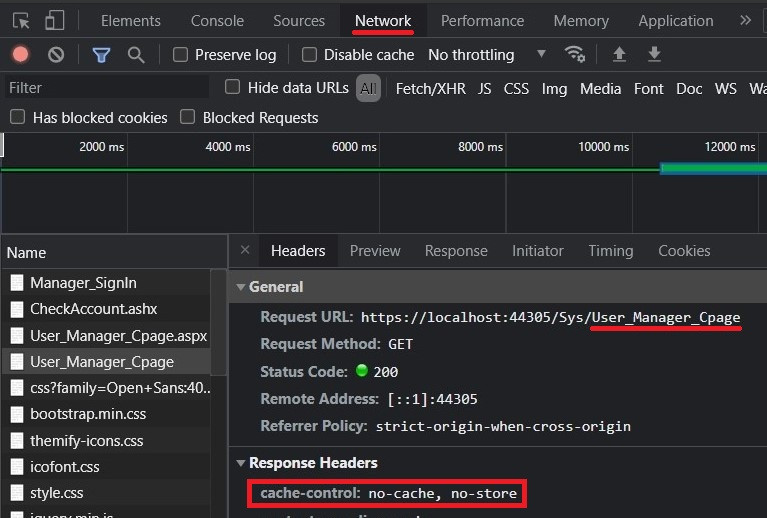Filter requests by Fetch/XHR

[x=430, y=89]
